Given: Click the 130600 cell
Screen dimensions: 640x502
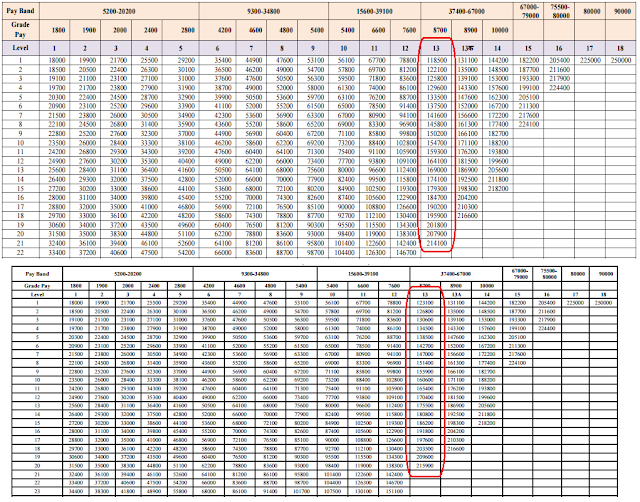Looking at the screenshot, I should (425, 320).
